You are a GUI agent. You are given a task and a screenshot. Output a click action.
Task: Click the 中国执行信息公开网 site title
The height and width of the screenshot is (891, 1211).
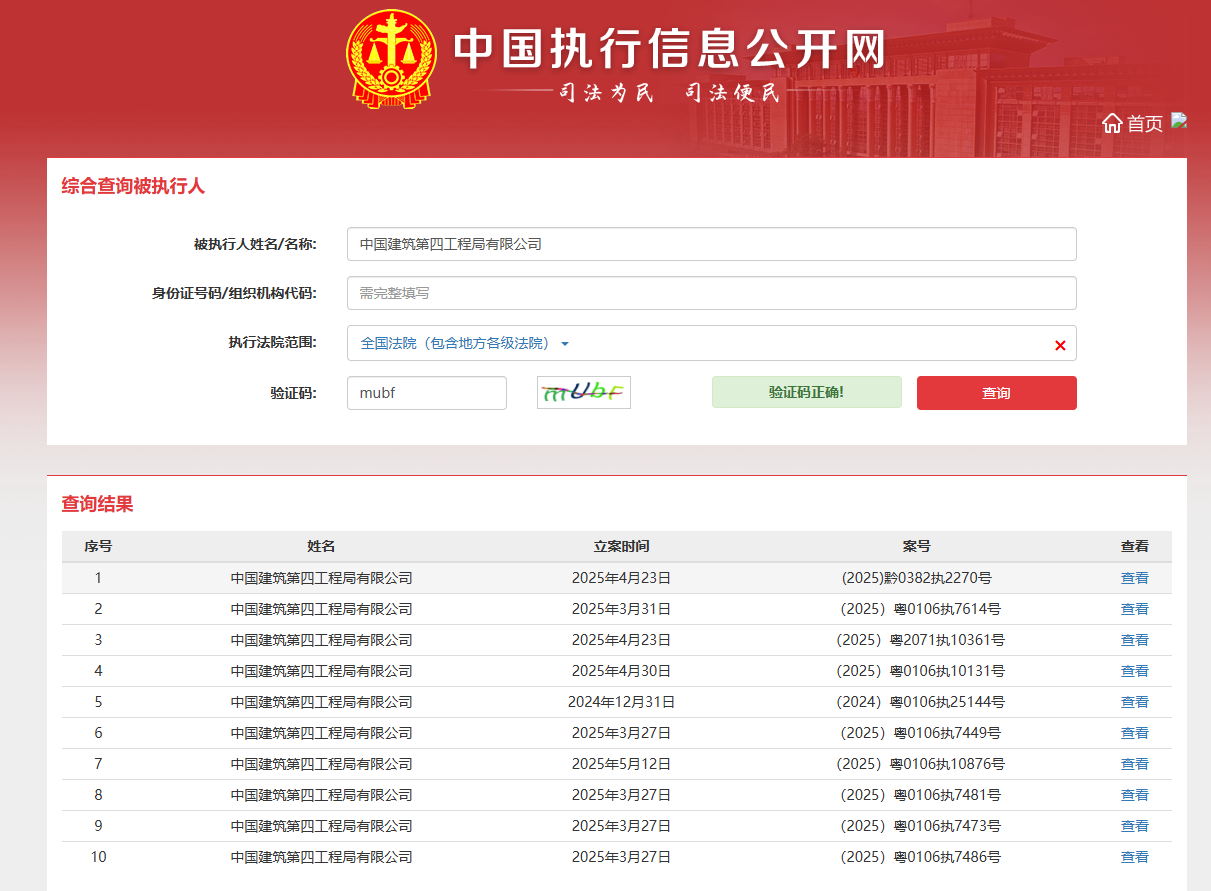click(669, 49)
